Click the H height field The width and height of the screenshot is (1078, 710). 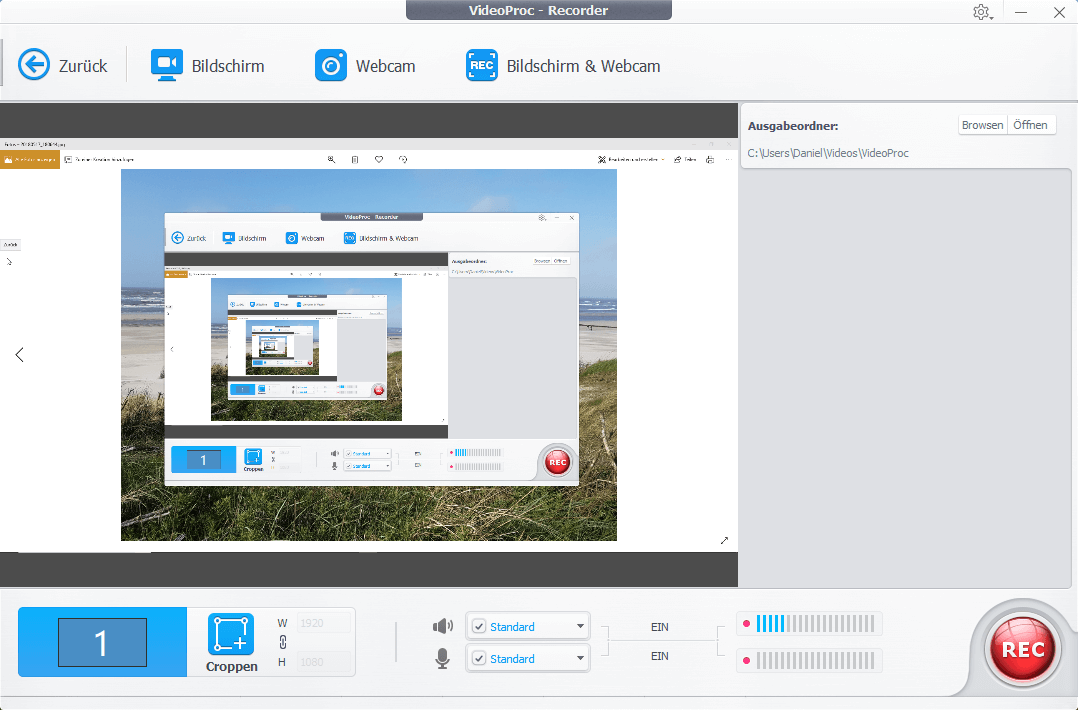[x=324, y=662]
